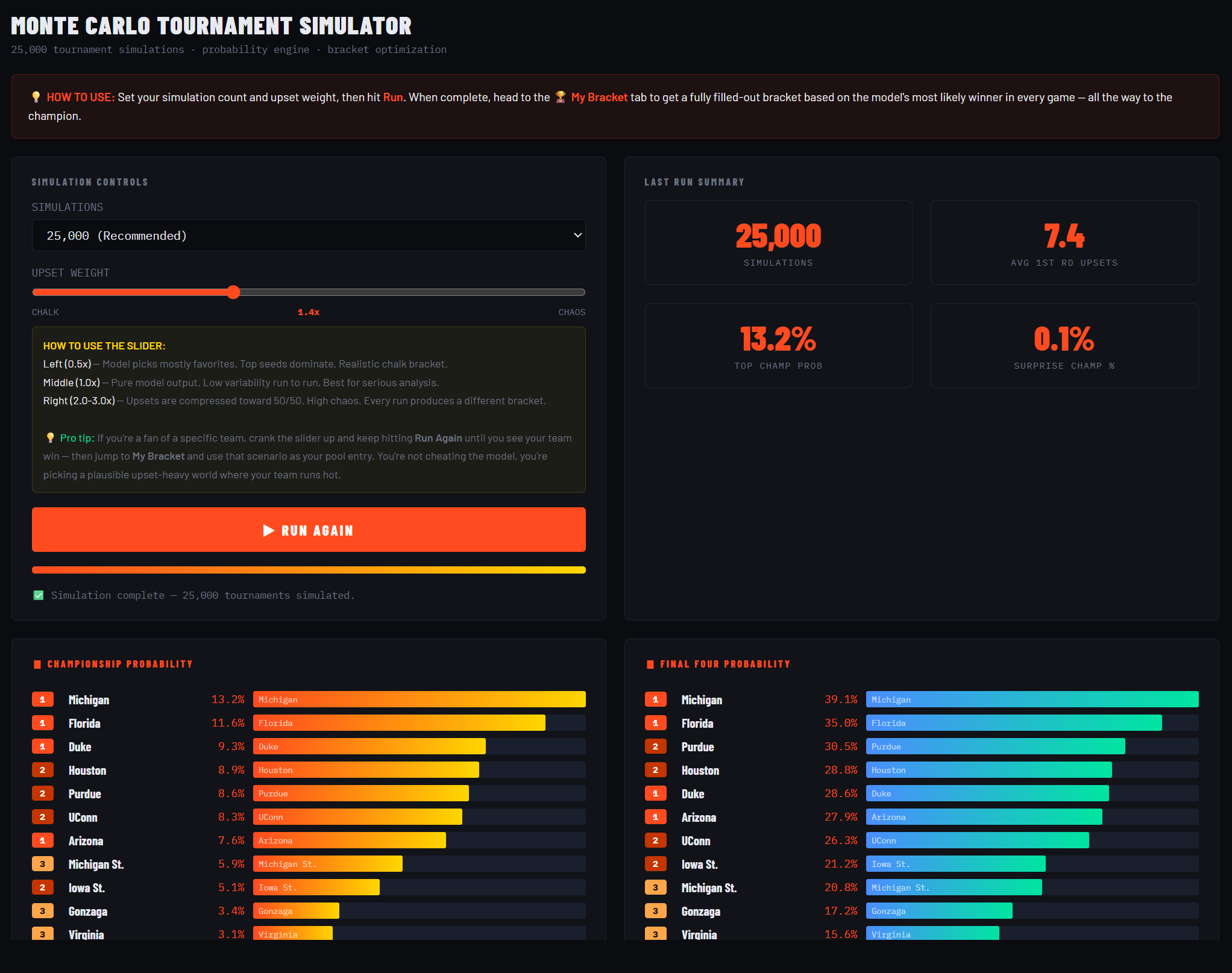Click Michigan's seed 1 badge in championship list
This screenshot has width=1232, height=973.
pyautogui.click(x=43, y=699)
